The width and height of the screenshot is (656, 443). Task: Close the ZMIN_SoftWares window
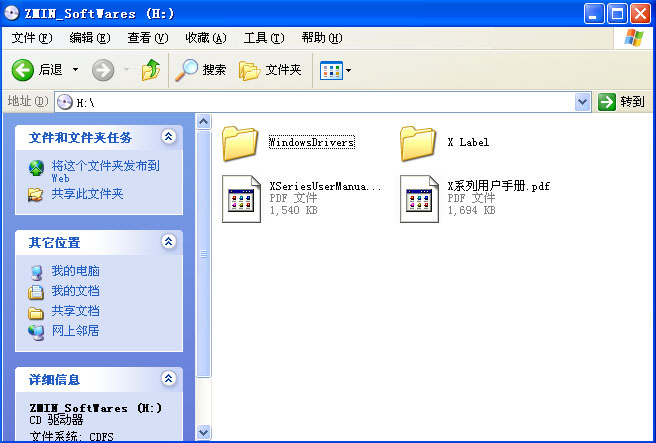click(x=641, y=14)
